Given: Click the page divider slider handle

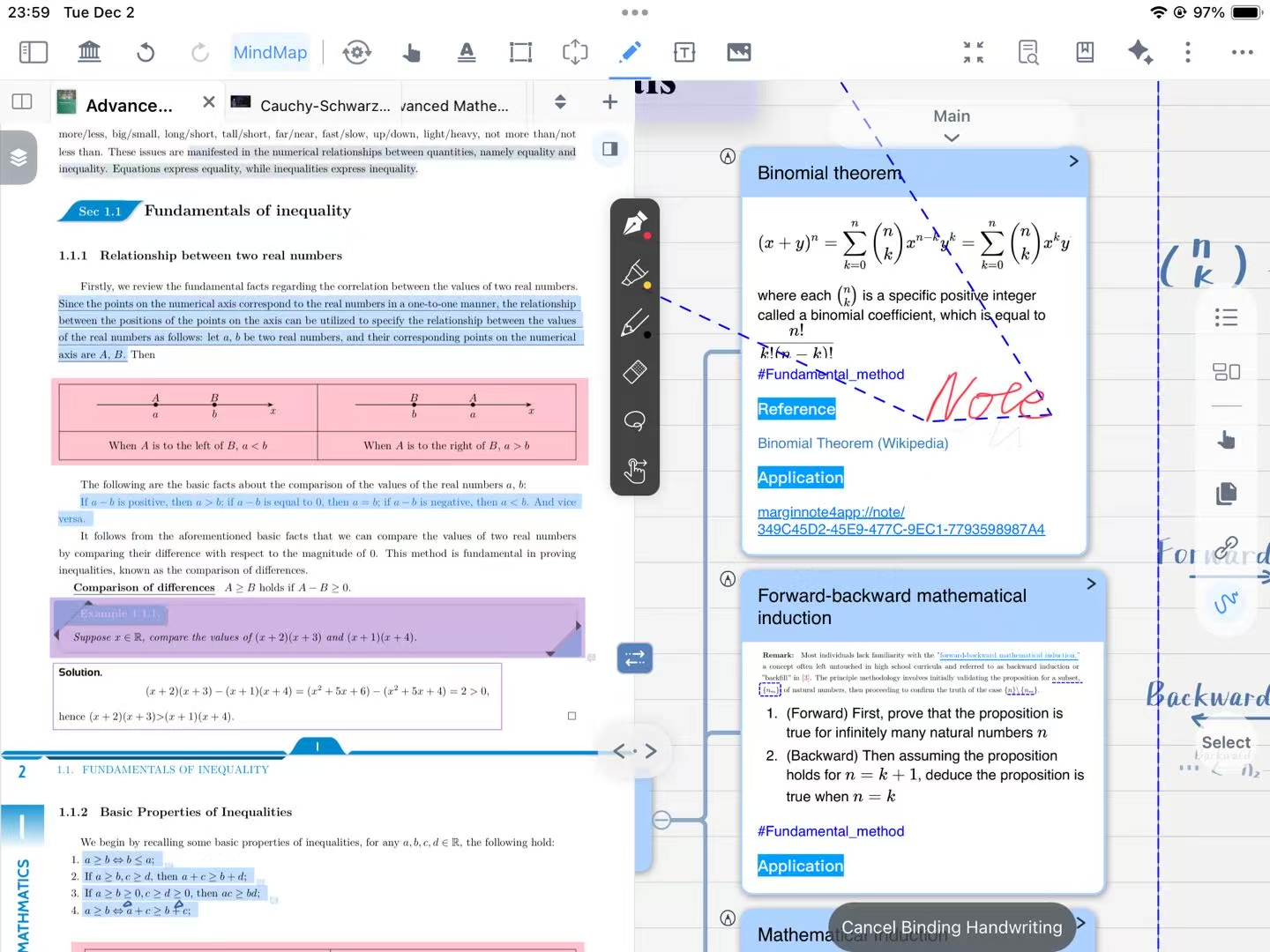Looking at the screenshot, I should click(x=317, y=747).
